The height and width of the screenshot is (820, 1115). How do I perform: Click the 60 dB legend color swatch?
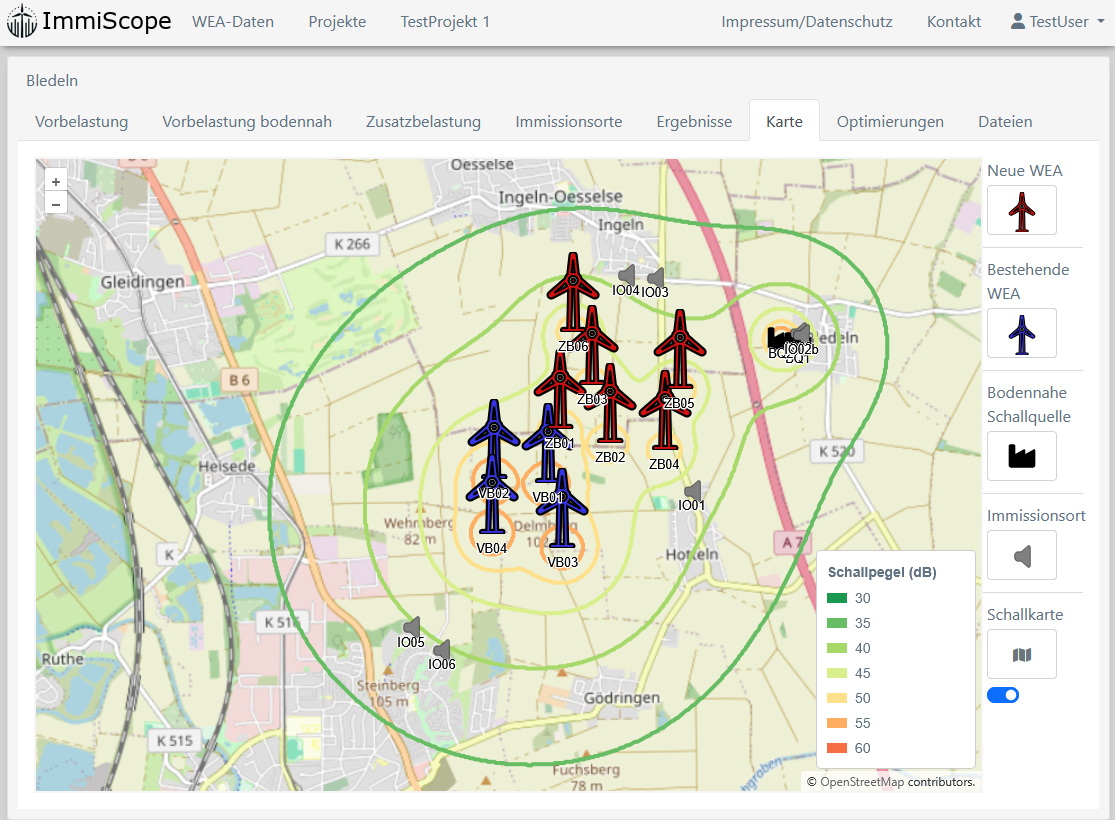[837, 748]
